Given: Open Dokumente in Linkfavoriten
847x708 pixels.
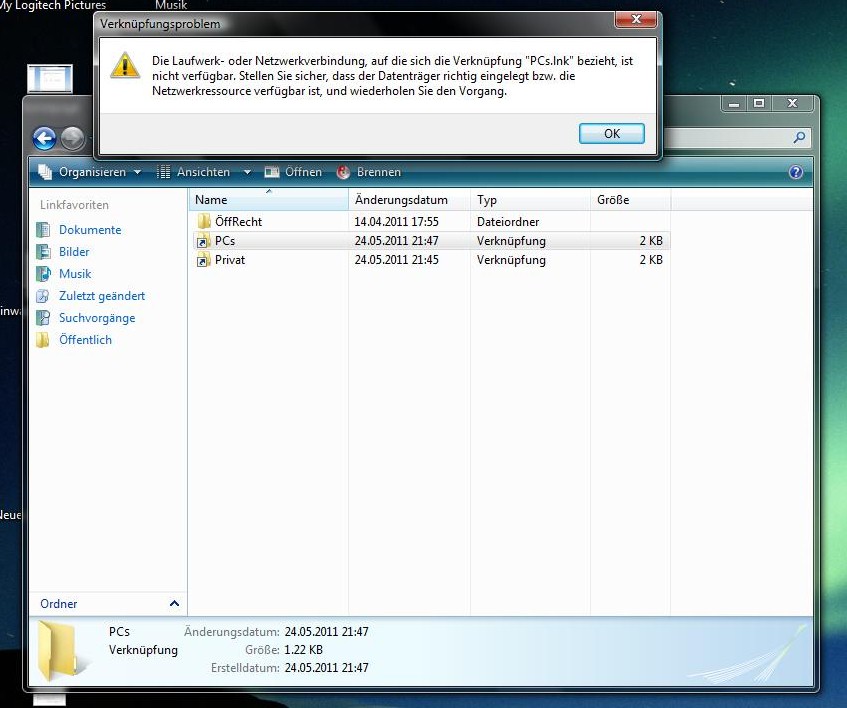Looking at the screenshot, I should (x=89, y=230).
